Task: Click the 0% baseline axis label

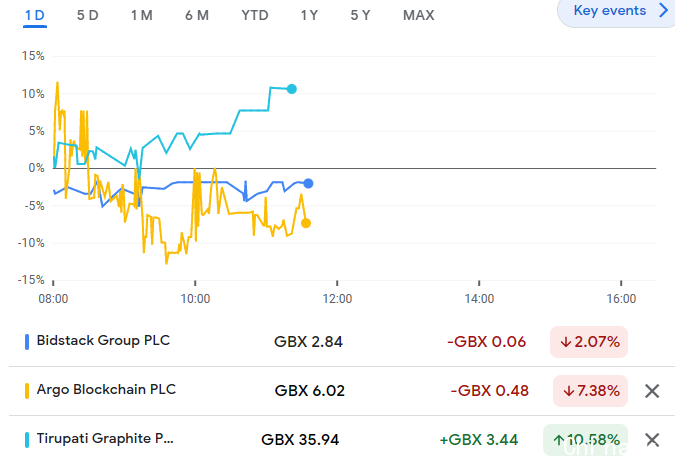Action: point(37,168)
